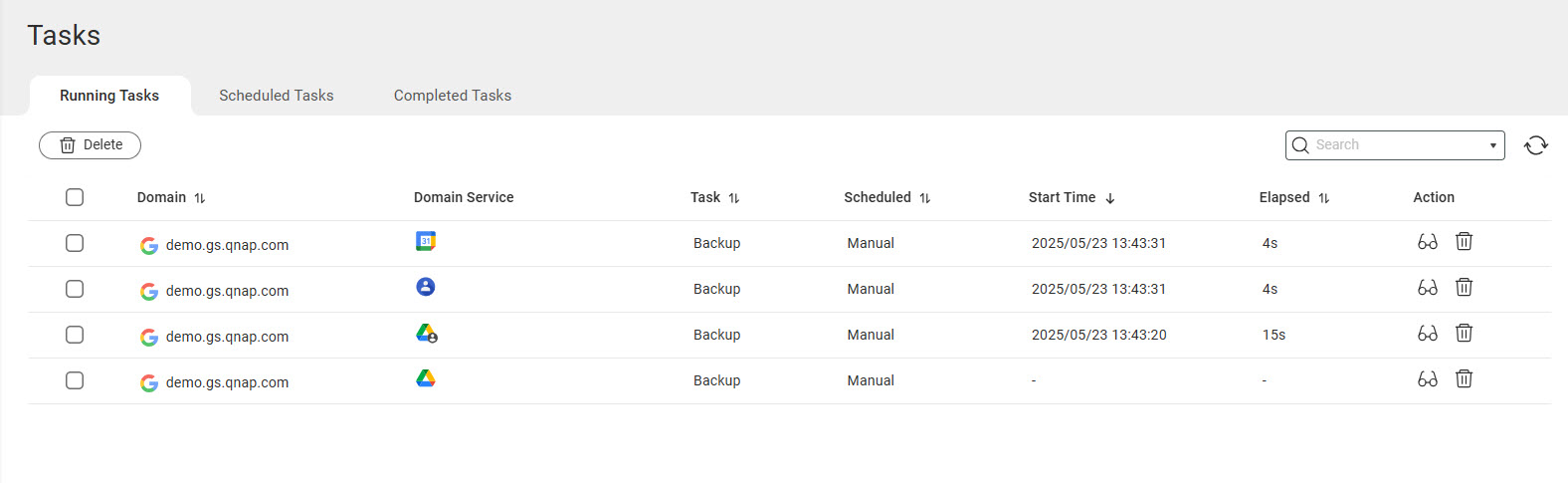Image resolution: width=1568 pixels, height=483 pixels.
Task: View details of the Google Calendar backup task
Action: (x=1427, y=242)
